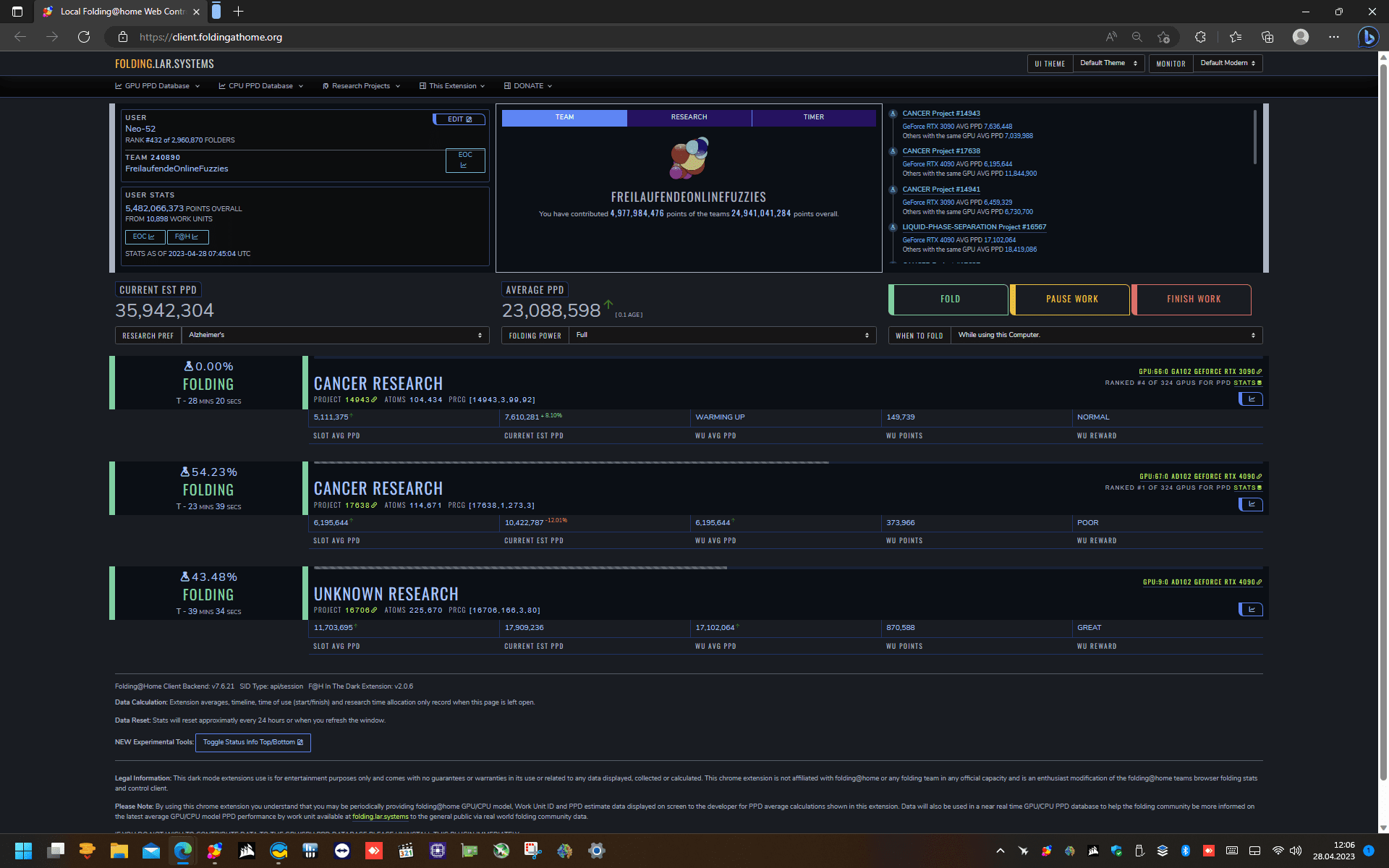Toggle Status Info Top/Bottom
The image size is (1389, 868).
point(253,743)
